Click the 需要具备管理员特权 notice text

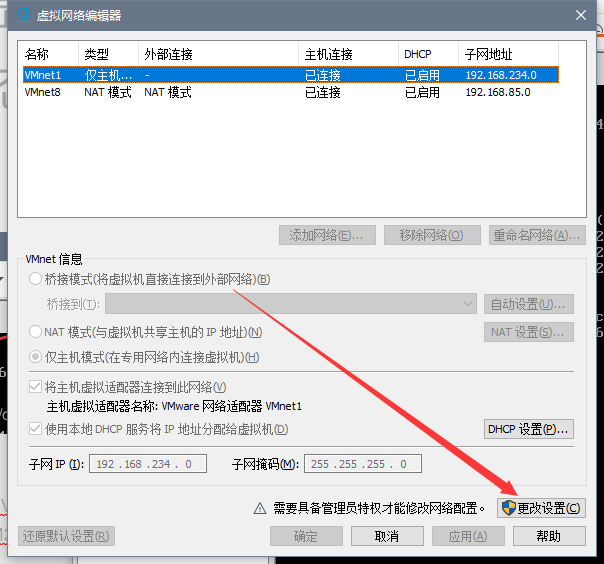379,509
